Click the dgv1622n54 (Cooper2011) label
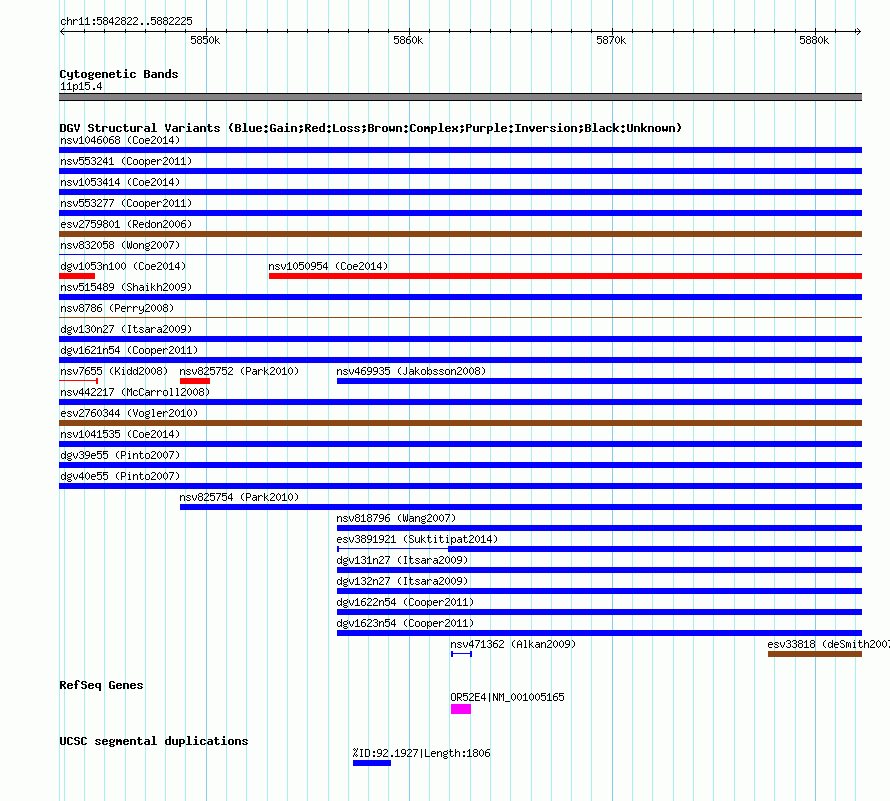Screen dimensions: 890x801 coord(405,602)
